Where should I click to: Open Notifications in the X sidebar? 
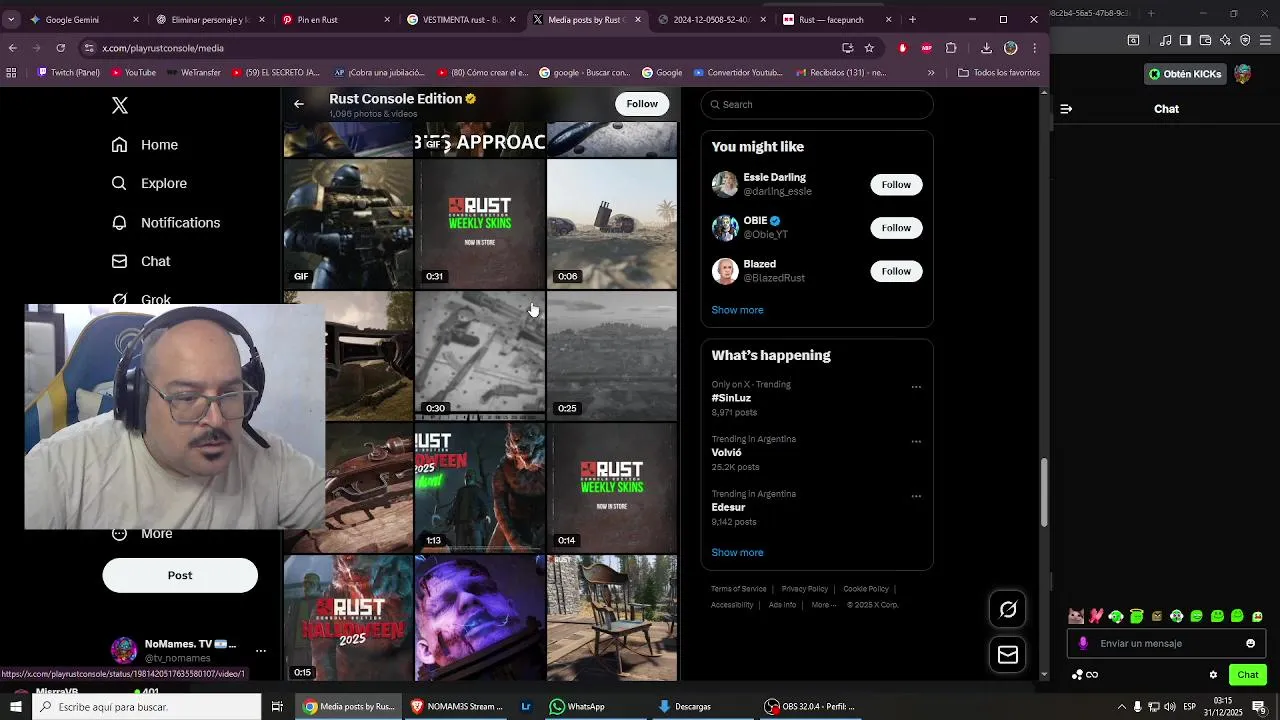(x=166, y=222)
